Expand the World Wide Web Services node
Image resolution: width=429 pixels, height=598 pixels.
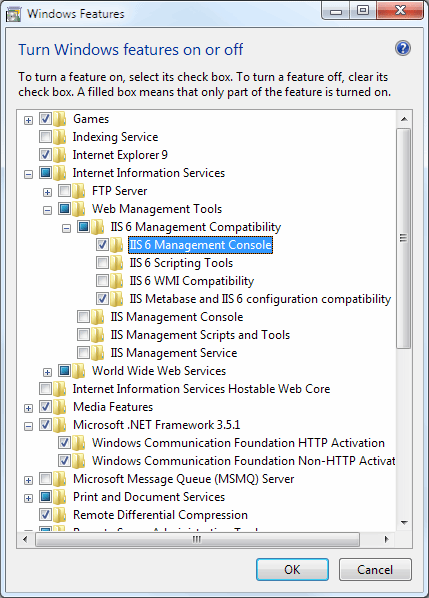(47, 372)
